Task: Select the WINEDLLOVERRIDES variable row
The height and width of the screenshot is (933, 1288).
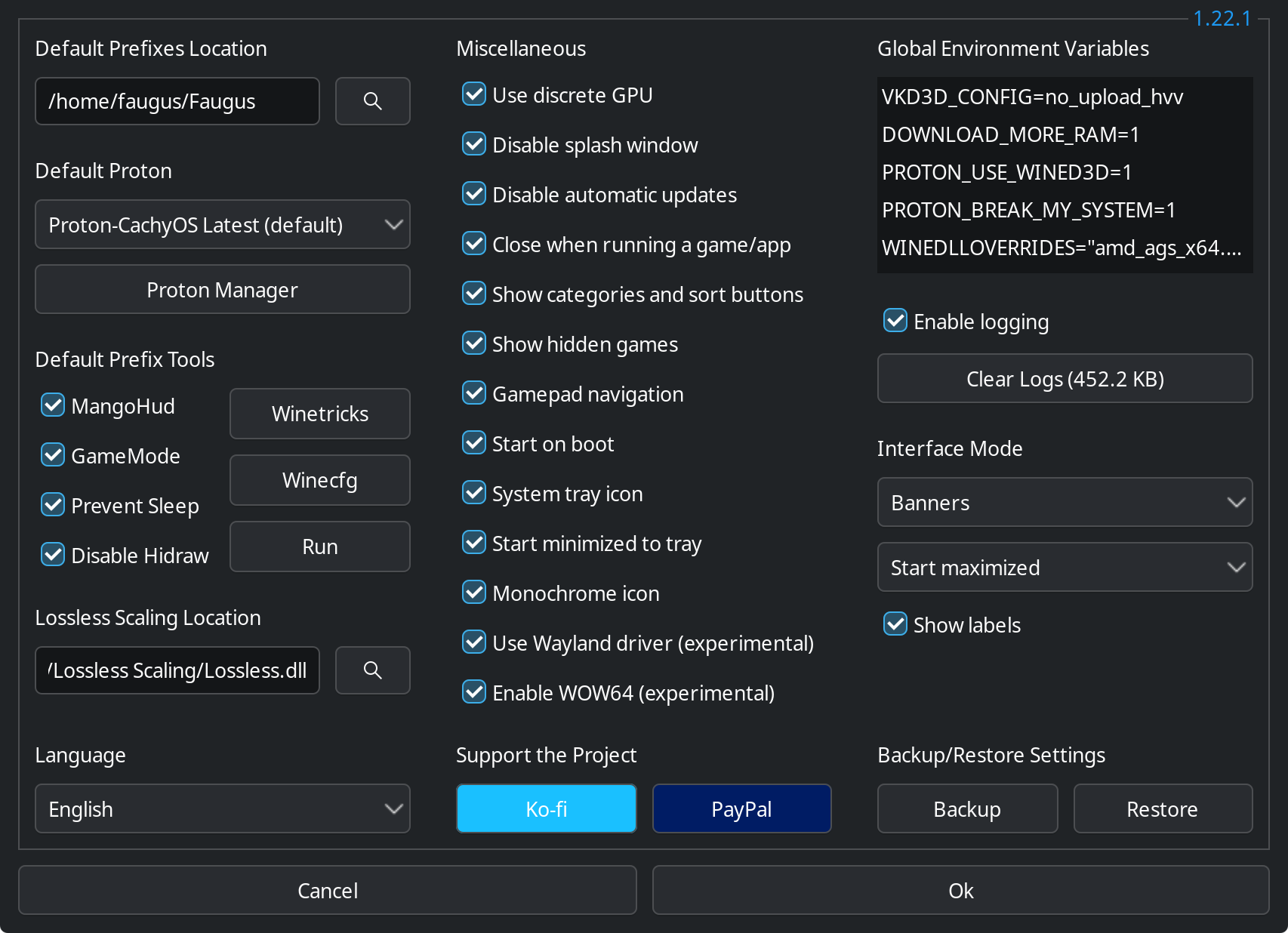Action: tap(1065, 248)
